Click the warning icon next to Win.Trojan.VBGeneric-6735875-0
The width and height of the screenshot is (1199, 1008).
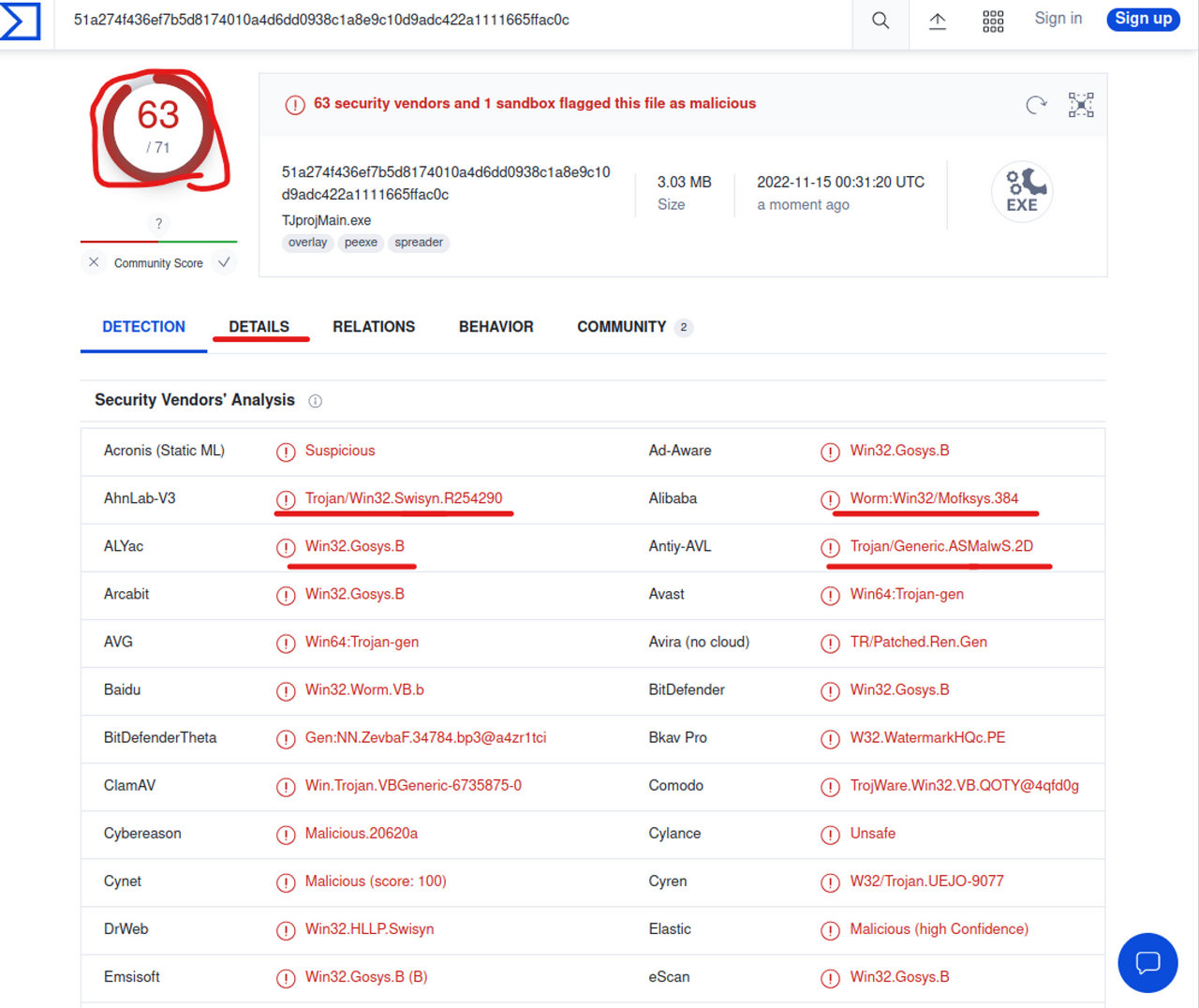[x=286, y=787]
